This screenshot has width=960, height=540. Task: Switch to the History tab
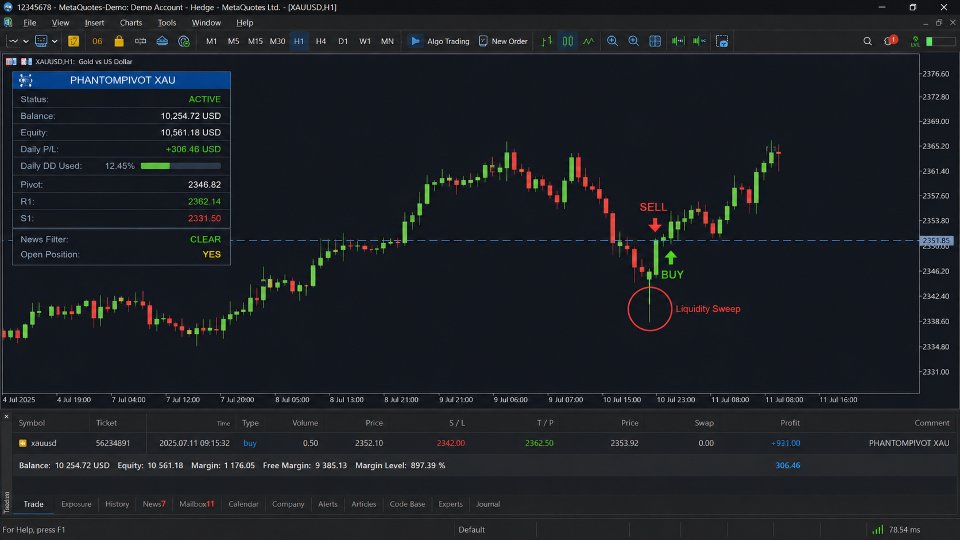point(117,504)
